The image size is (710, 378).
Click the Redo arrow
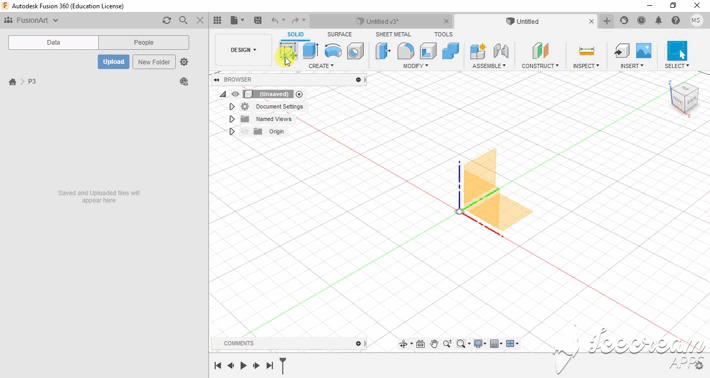(295, 20)
